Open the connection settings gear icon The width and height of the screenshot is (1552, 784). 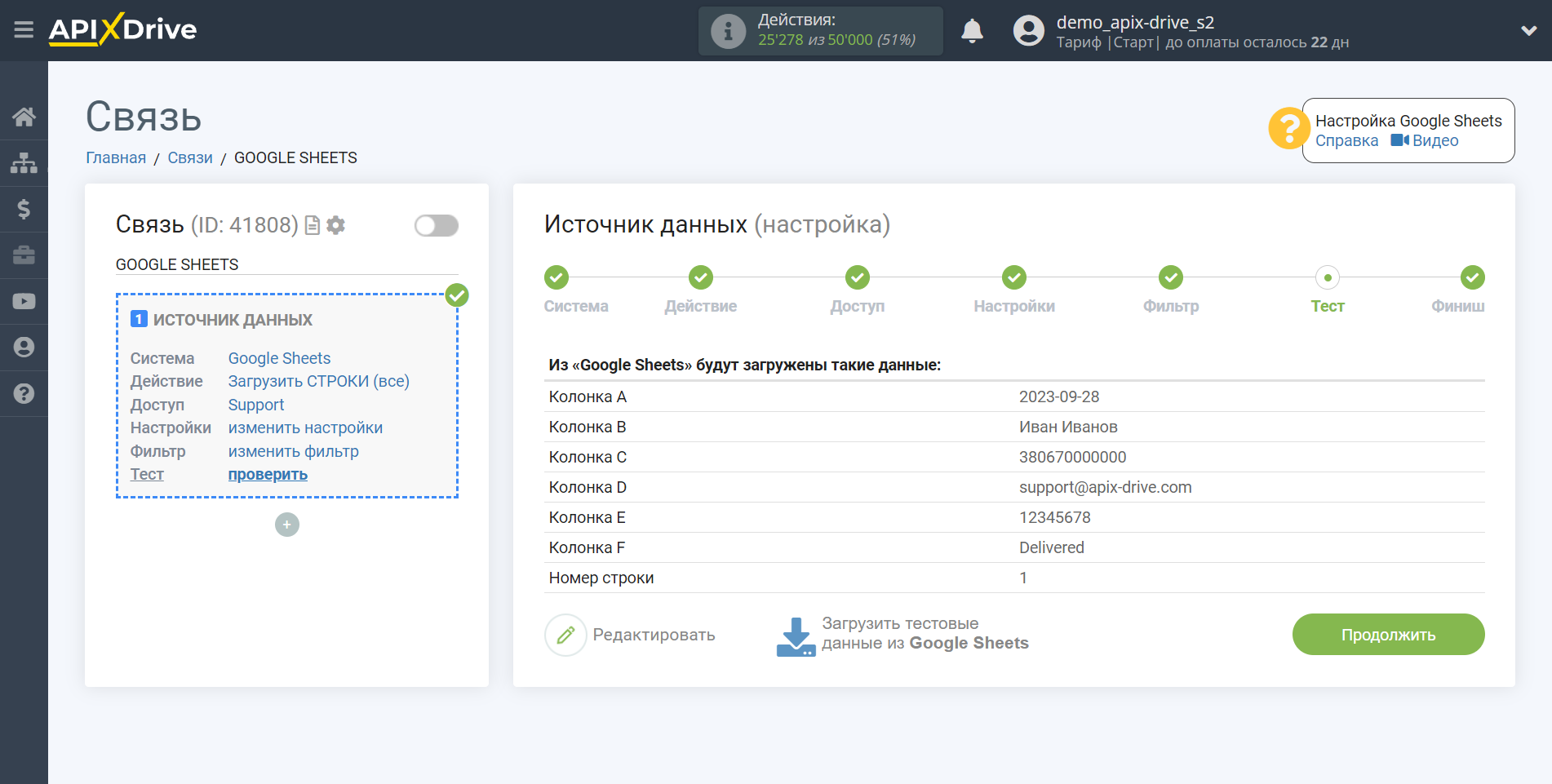tap(335, 225)
